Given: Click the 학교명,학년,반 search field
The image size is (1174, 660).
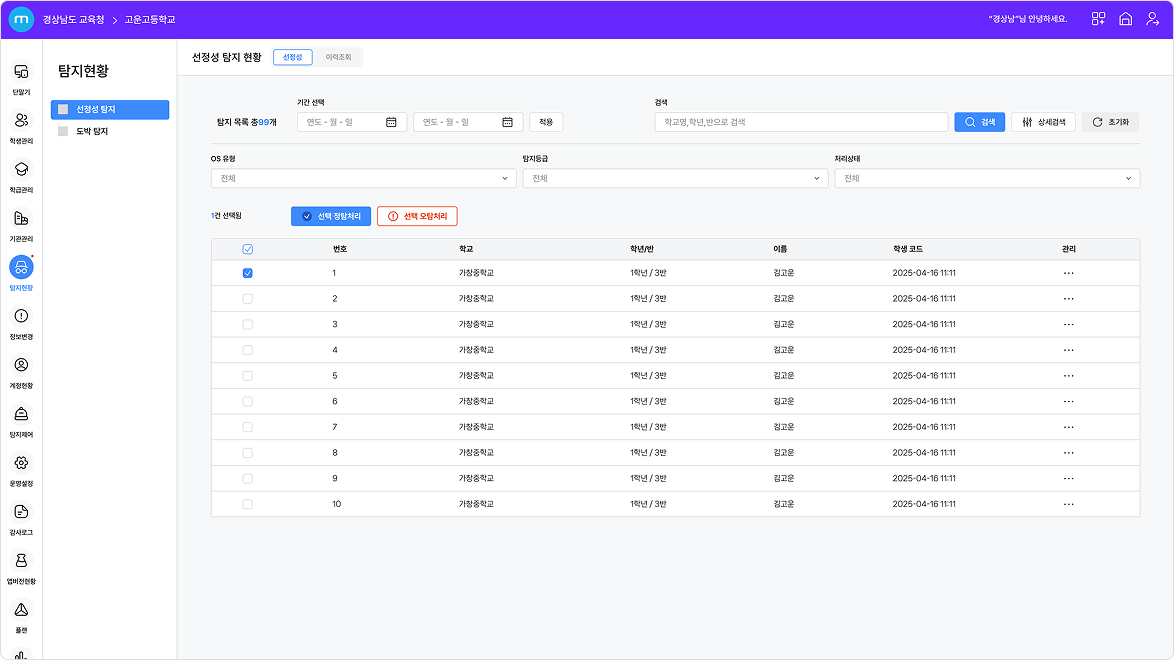Looking at the screenshot, I should (x=800, y=122).
